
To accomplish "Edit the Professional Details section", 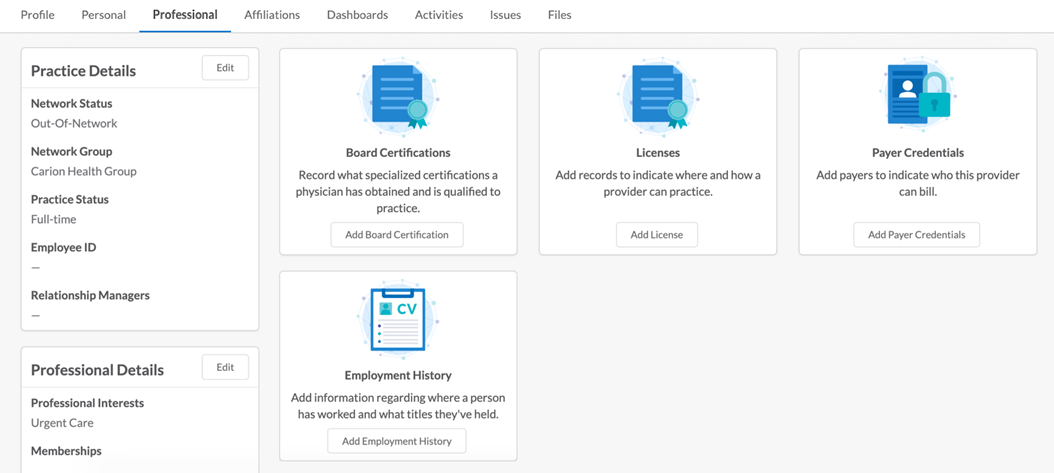I will (225, 368).
